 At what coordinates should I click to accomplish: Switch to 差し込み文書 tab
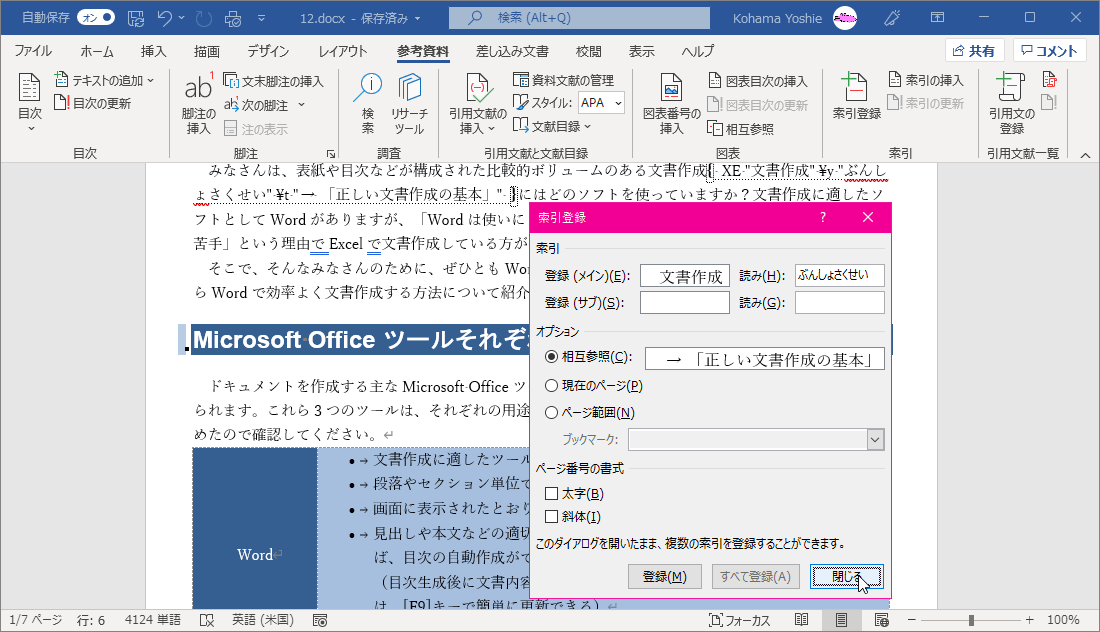[512, 51]
